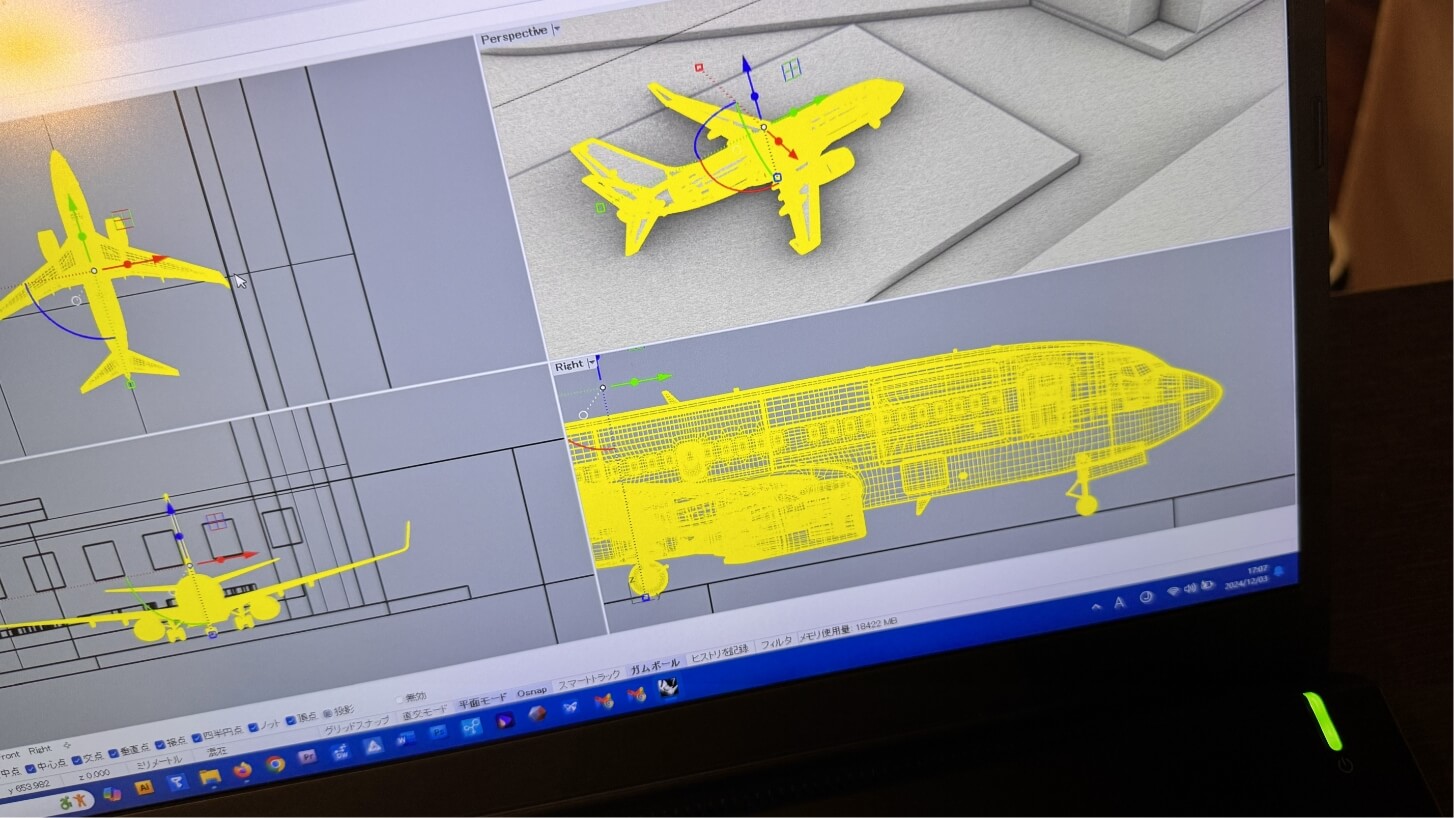This screenshot has width=1454, height=818.
Task: Open the Right viewport dropdown arrow
Action: [x=592, y=363]
